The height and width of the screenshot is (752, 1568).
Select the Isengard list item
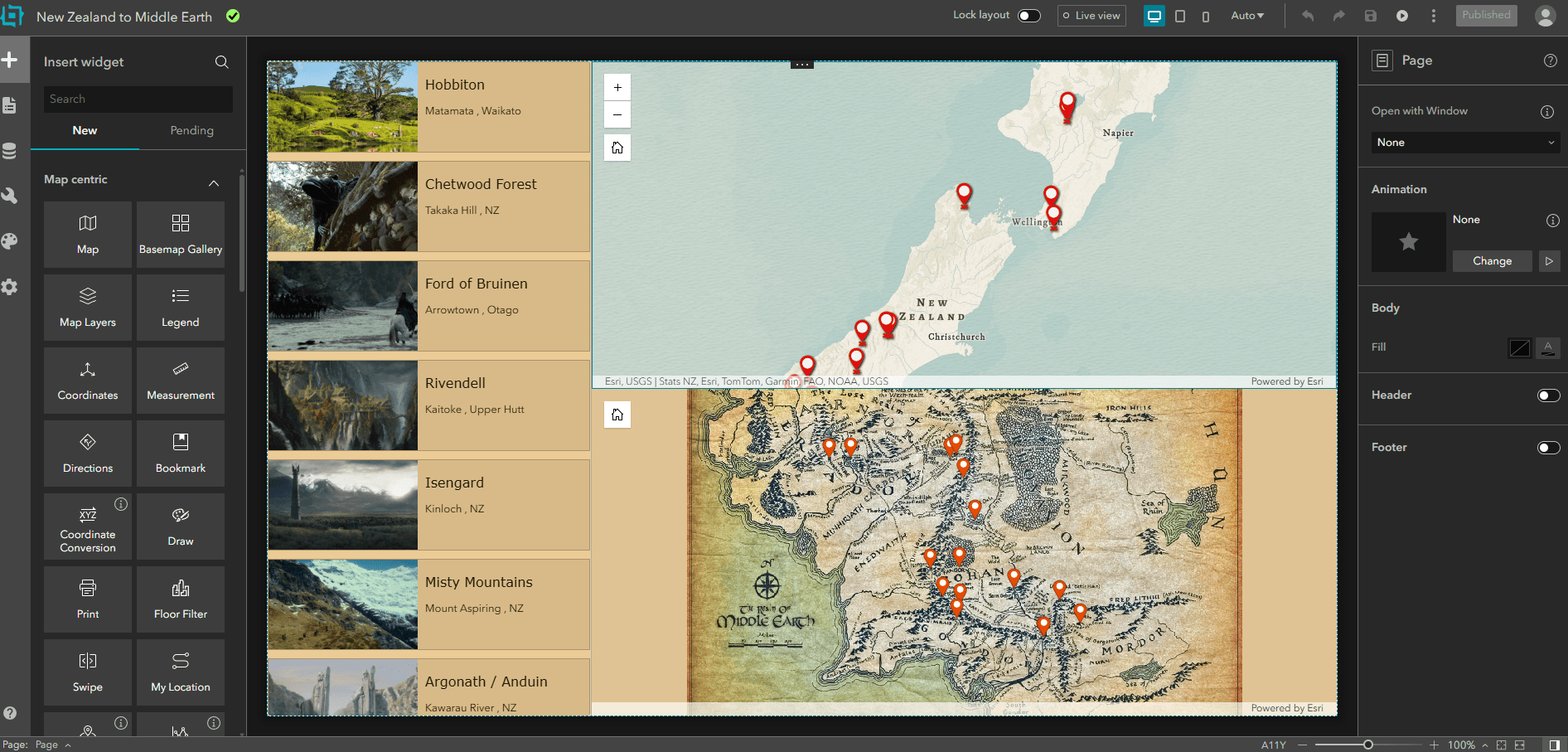[x=428, y=505]
